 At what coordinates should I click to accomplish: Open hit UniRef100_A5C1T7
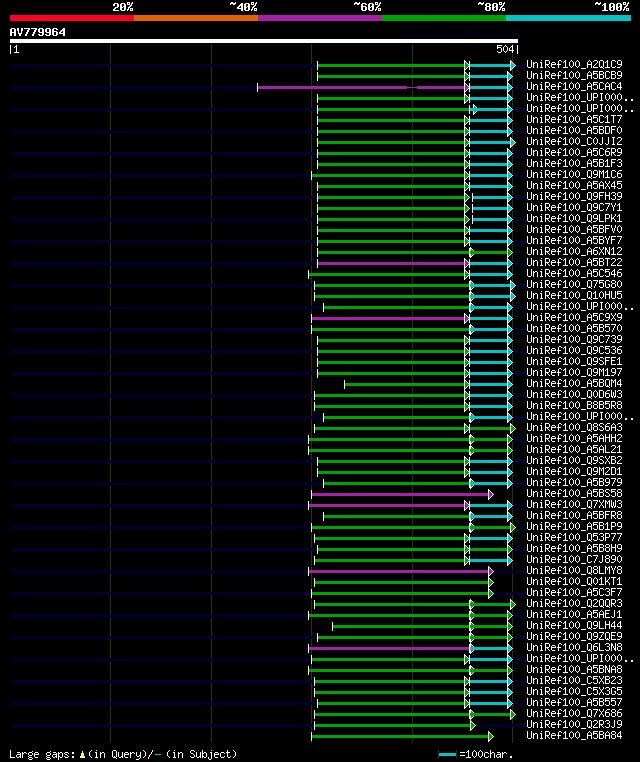point(574,119)
